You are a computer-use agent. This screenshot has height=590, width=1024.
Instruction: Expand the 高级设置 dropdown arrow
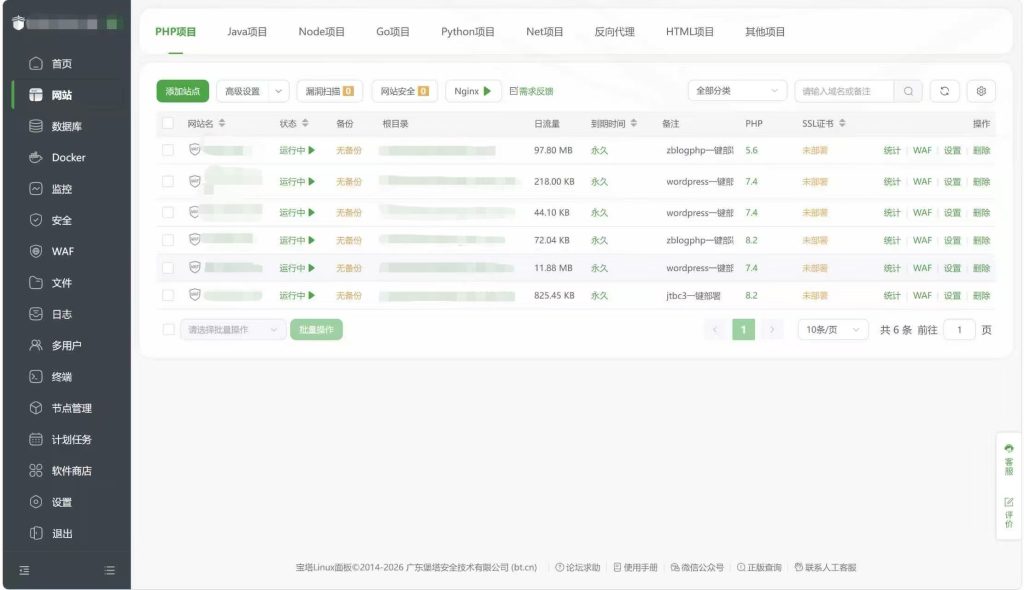pos(278,91)
